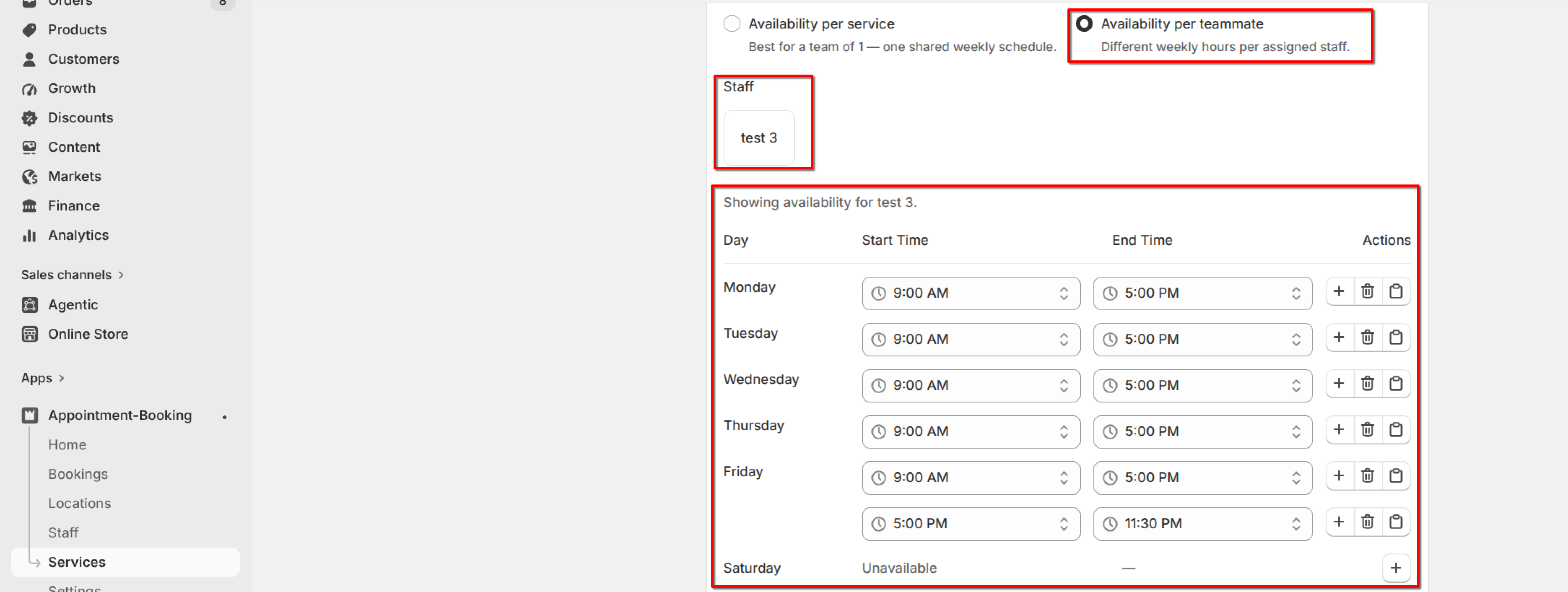The height and width of the screenshot is (592, 1568).
Task: Expand Apps section
Action: point(43,379)
